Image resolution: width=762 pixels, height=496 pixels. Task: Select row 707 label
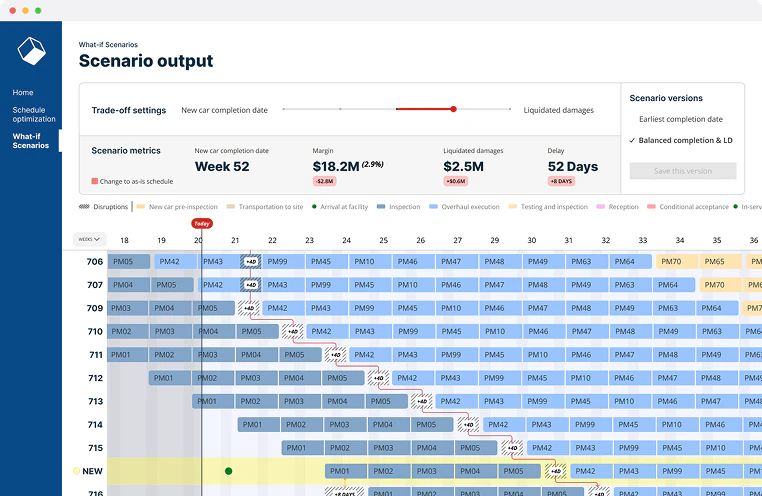[95, 285]
